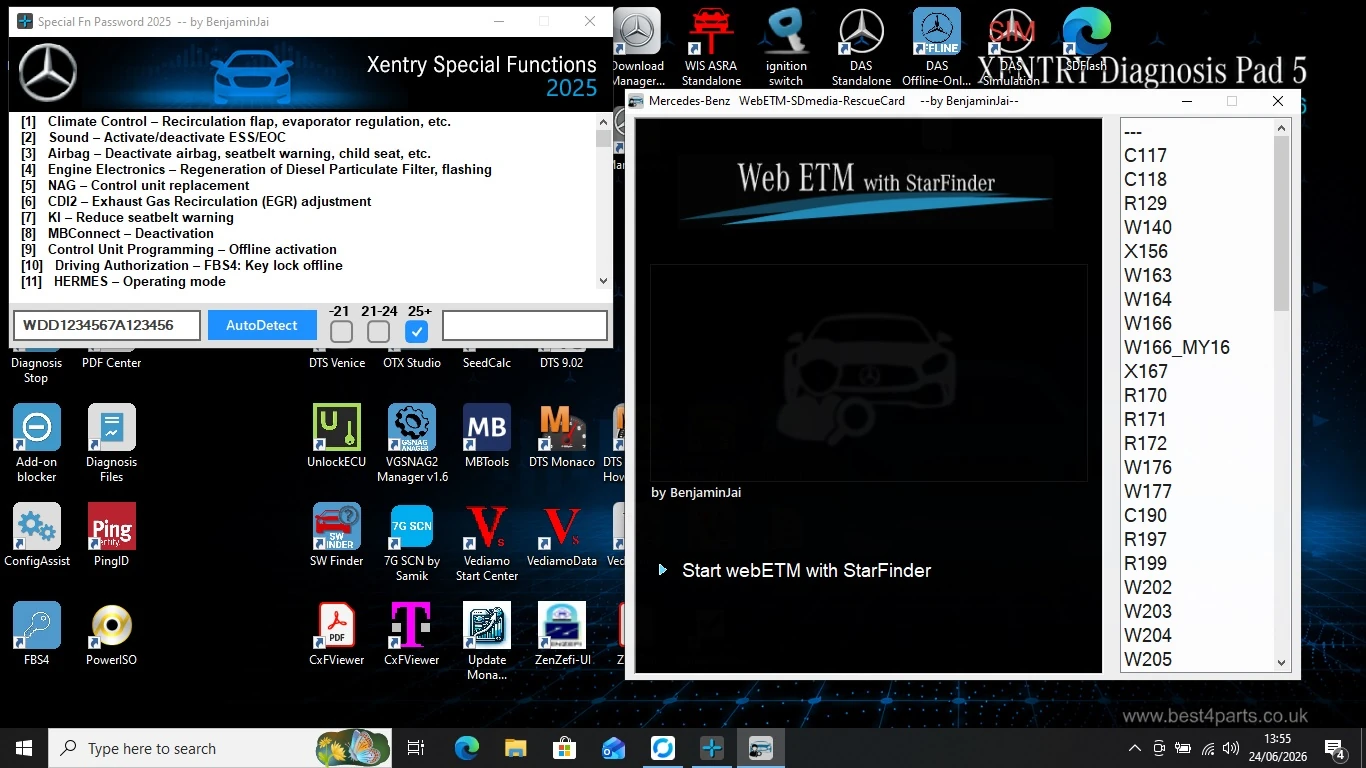Open the Windows notification center

[x=1334, y=748]
